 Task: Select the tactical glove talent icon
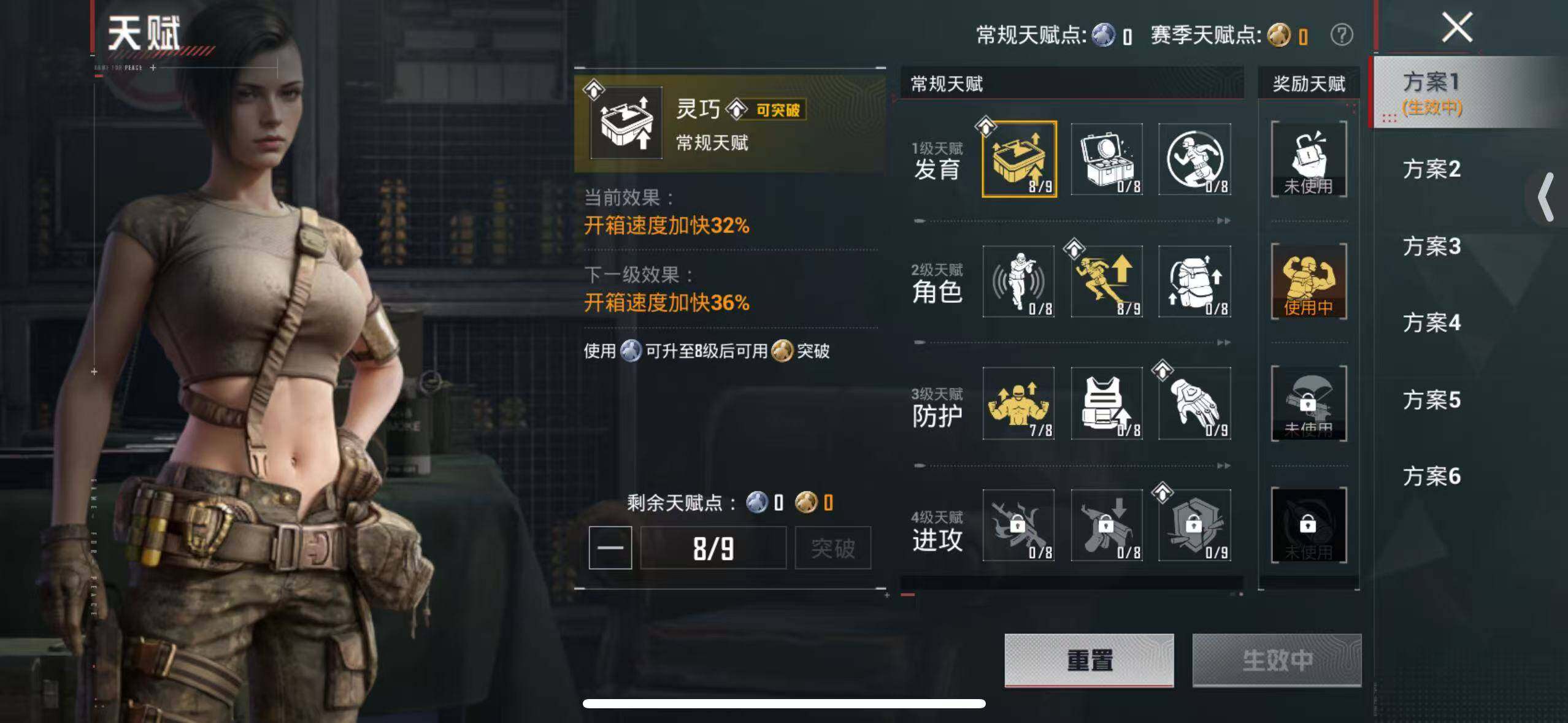(1194, 404)
